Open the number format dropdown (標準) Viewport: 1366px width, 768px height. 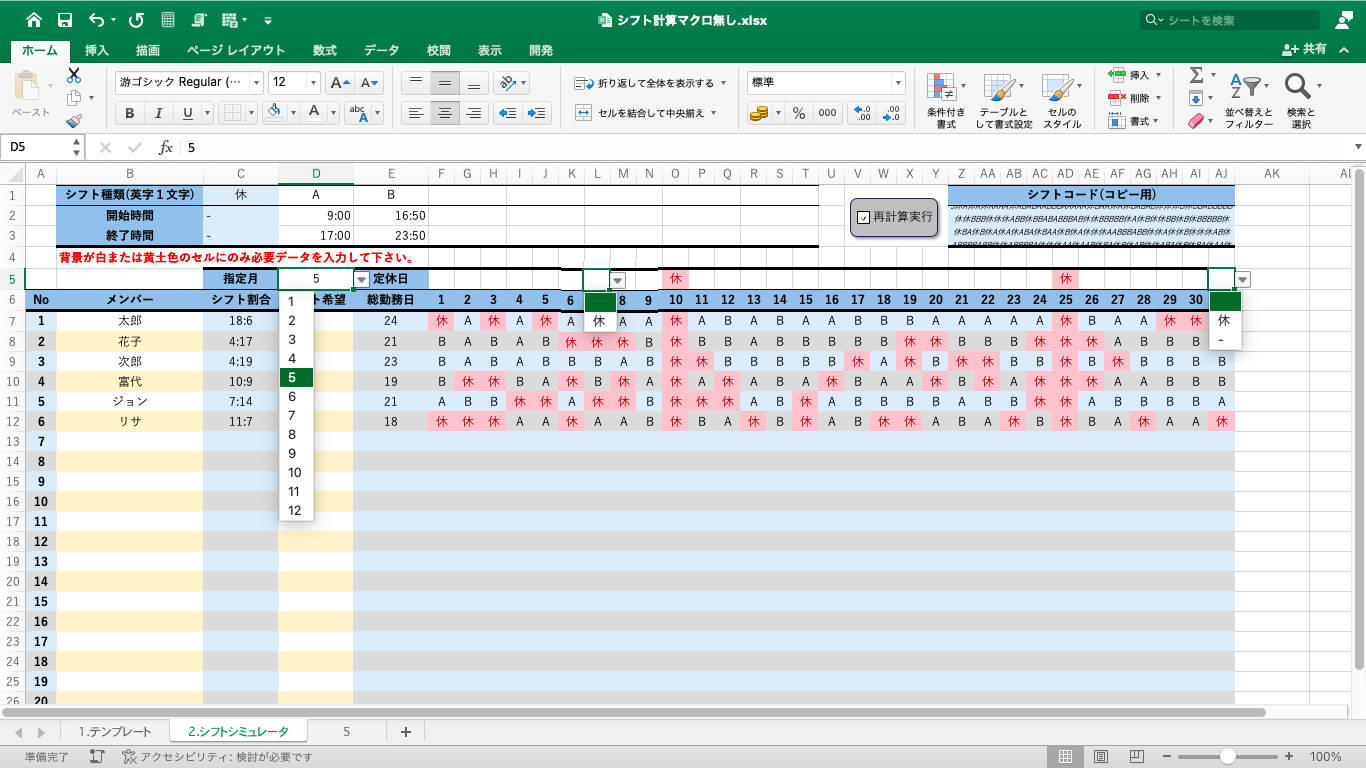click(898, 83)
